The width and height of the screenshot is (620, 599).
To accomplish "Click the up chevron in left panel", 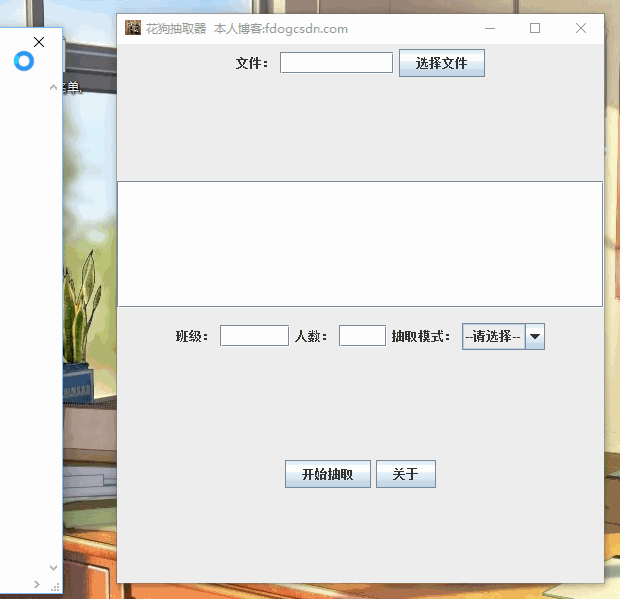I will [53, 87].
